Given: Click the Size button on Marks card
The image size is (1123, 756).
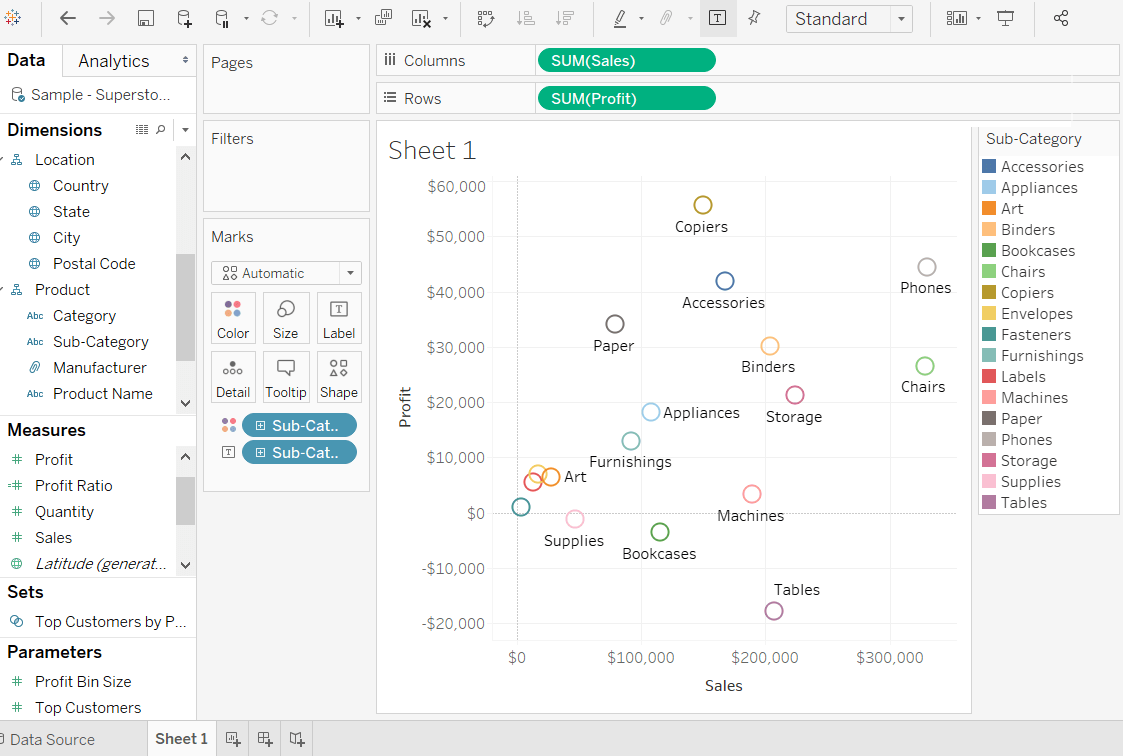Looking at the screenshot, I should click(x=285, y=319).
